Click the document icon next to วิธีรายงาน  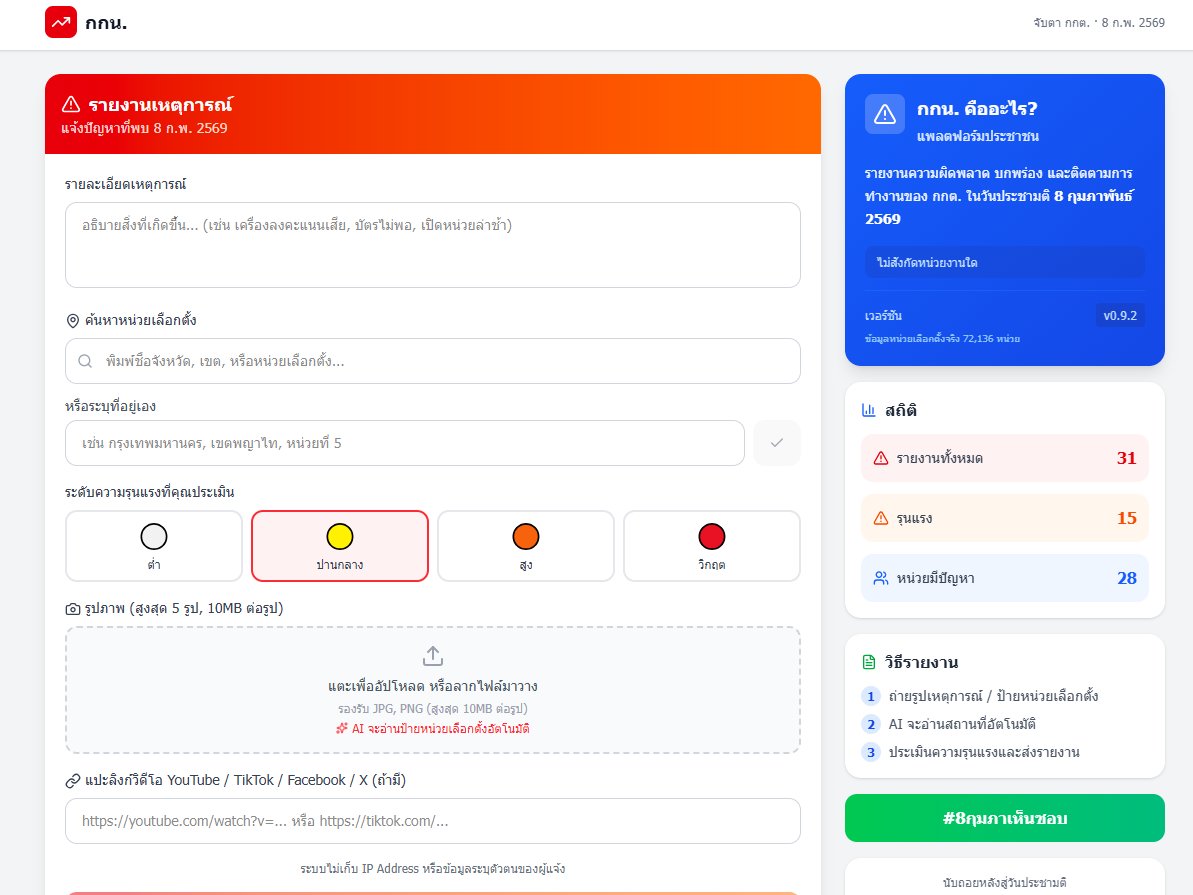click(x=869, y=662)
